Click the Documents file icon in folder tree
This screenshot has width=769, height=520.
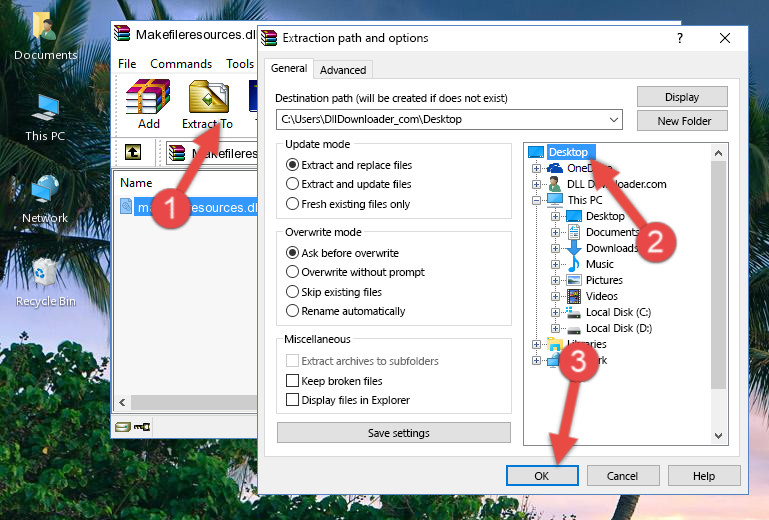(574, 232)
